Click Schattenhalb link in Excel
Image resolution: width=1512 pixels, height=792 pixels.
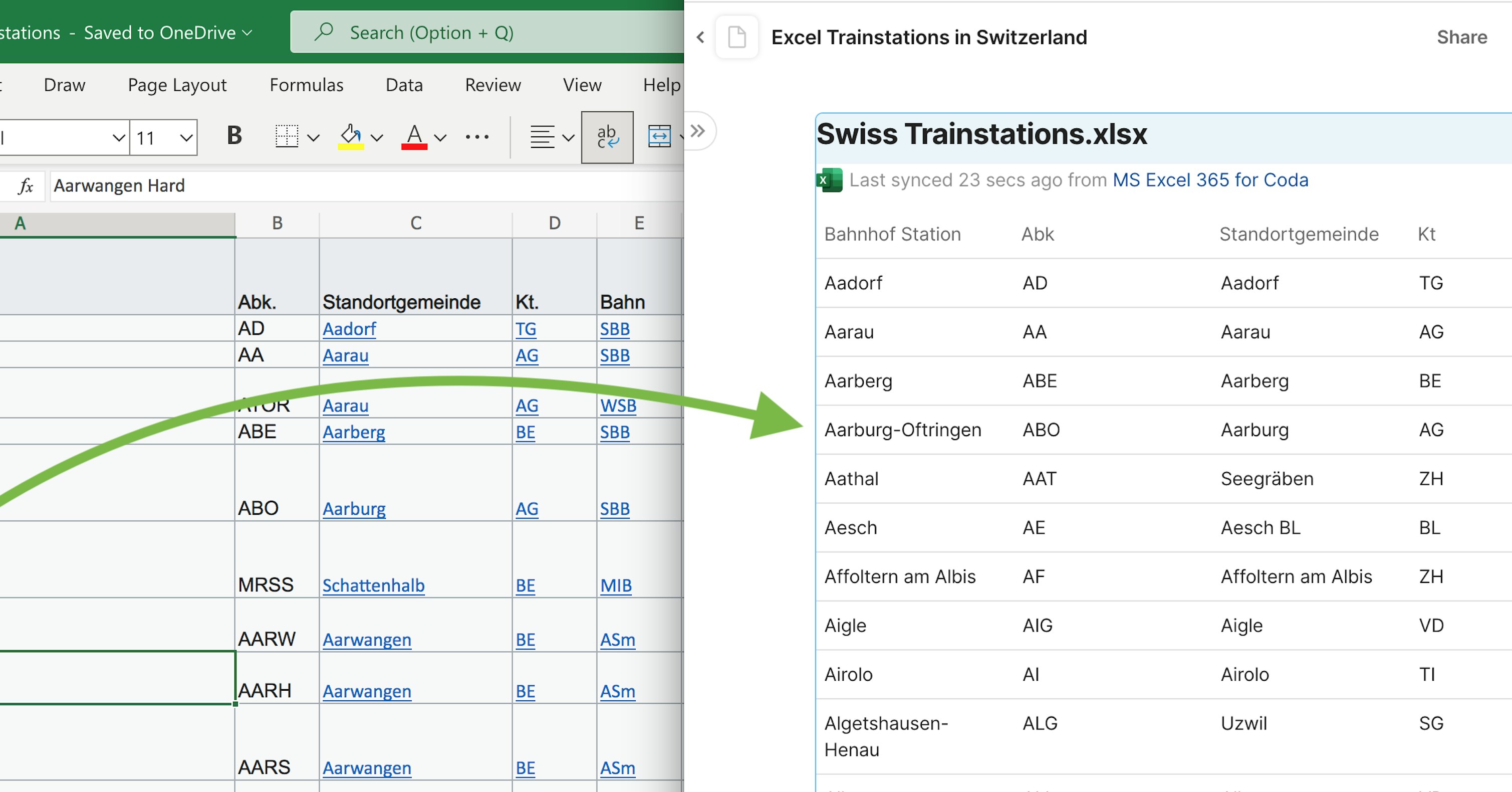[373, 586]
